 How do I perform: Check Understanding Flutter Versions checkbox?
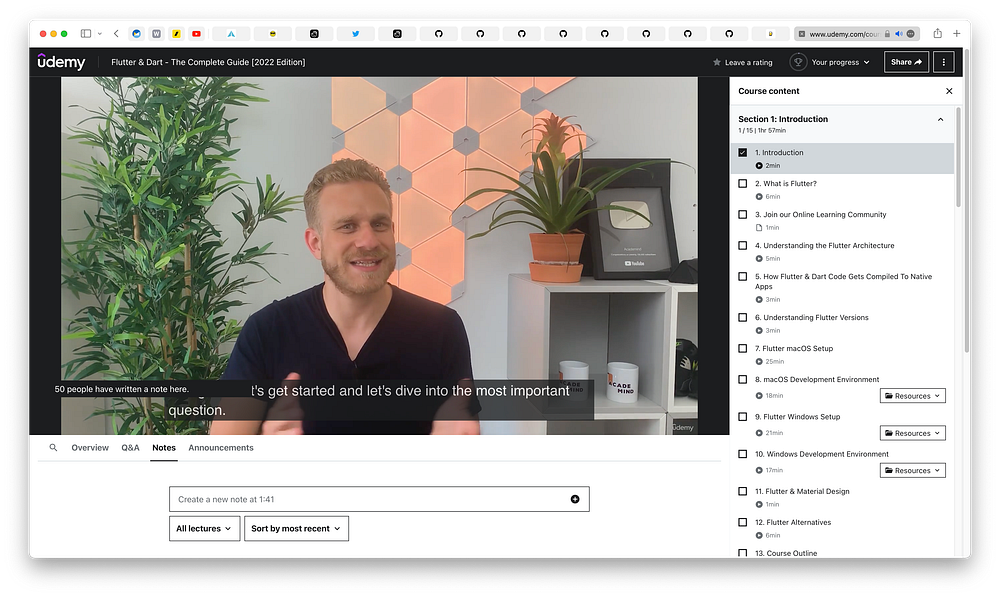742,318
